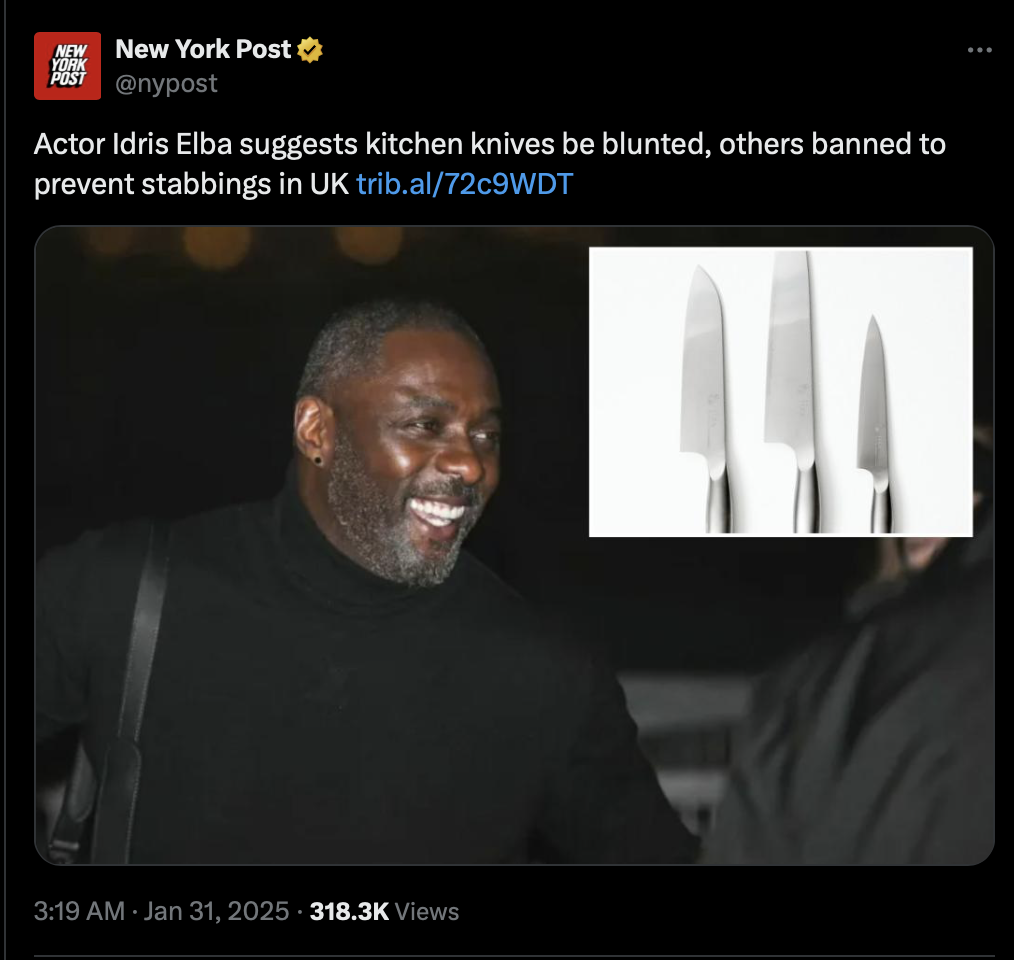Click the small paring knife on right
This screenshot has width=1014, height=960.
coord(876,424)
